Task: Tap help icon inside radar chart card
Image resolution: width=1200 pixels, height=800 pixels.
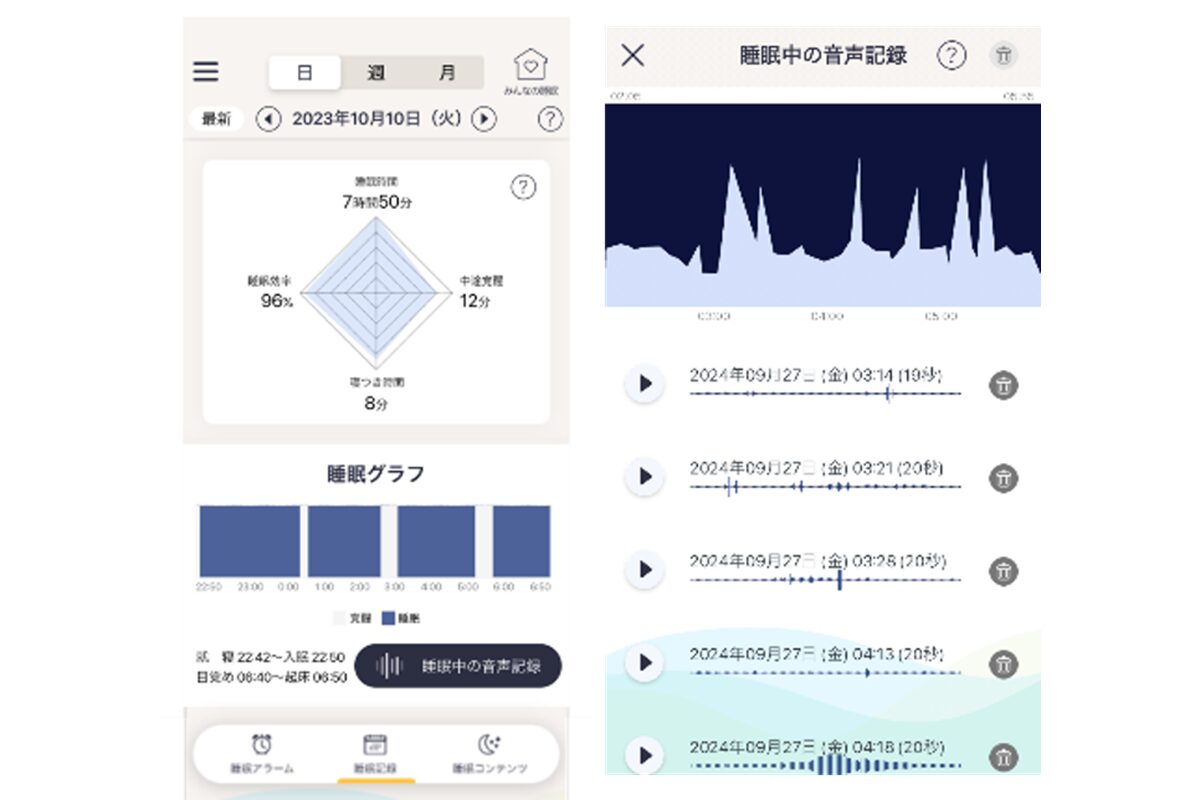Action: click(x=523, y=187)
